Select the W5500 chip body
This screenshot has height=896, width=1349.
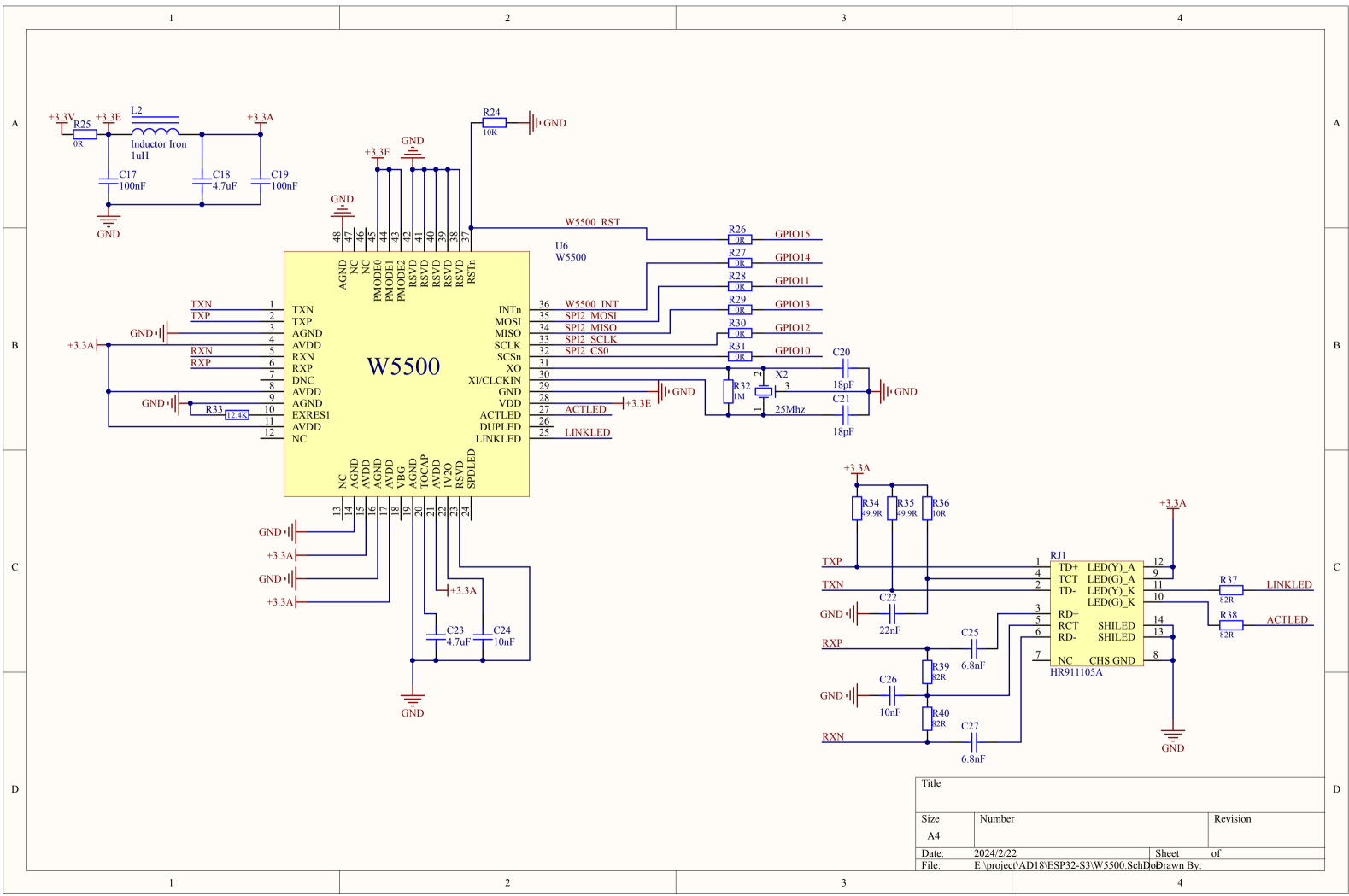click(x=407, y=373)
